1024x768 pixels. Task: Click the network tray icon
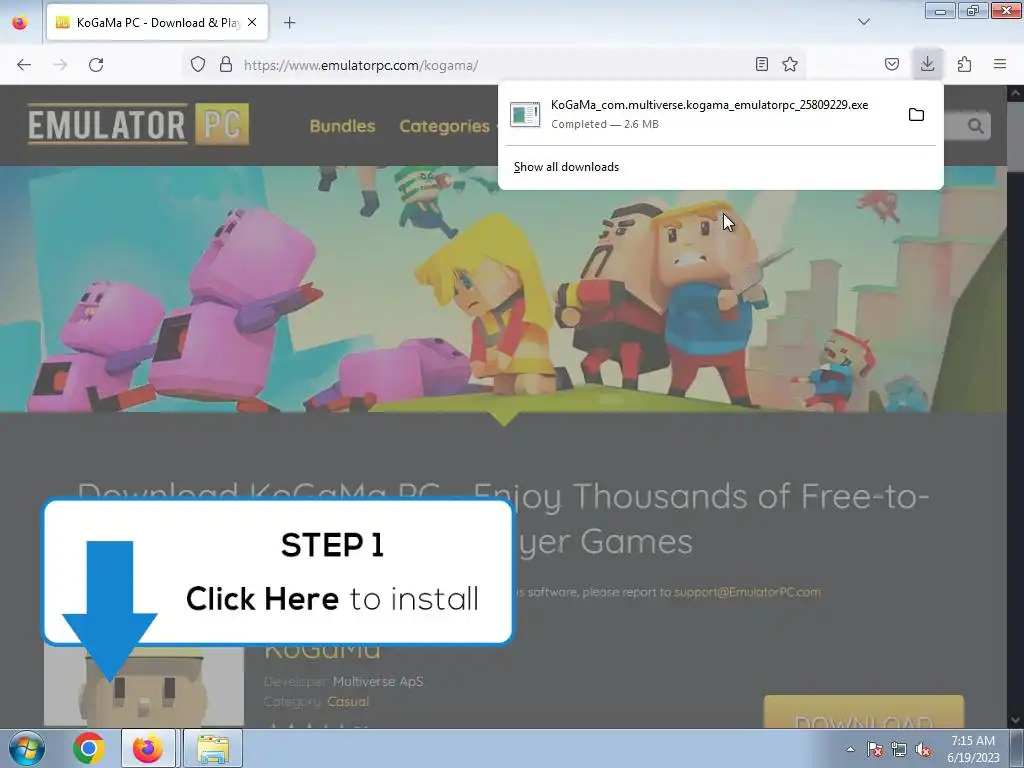899,749
